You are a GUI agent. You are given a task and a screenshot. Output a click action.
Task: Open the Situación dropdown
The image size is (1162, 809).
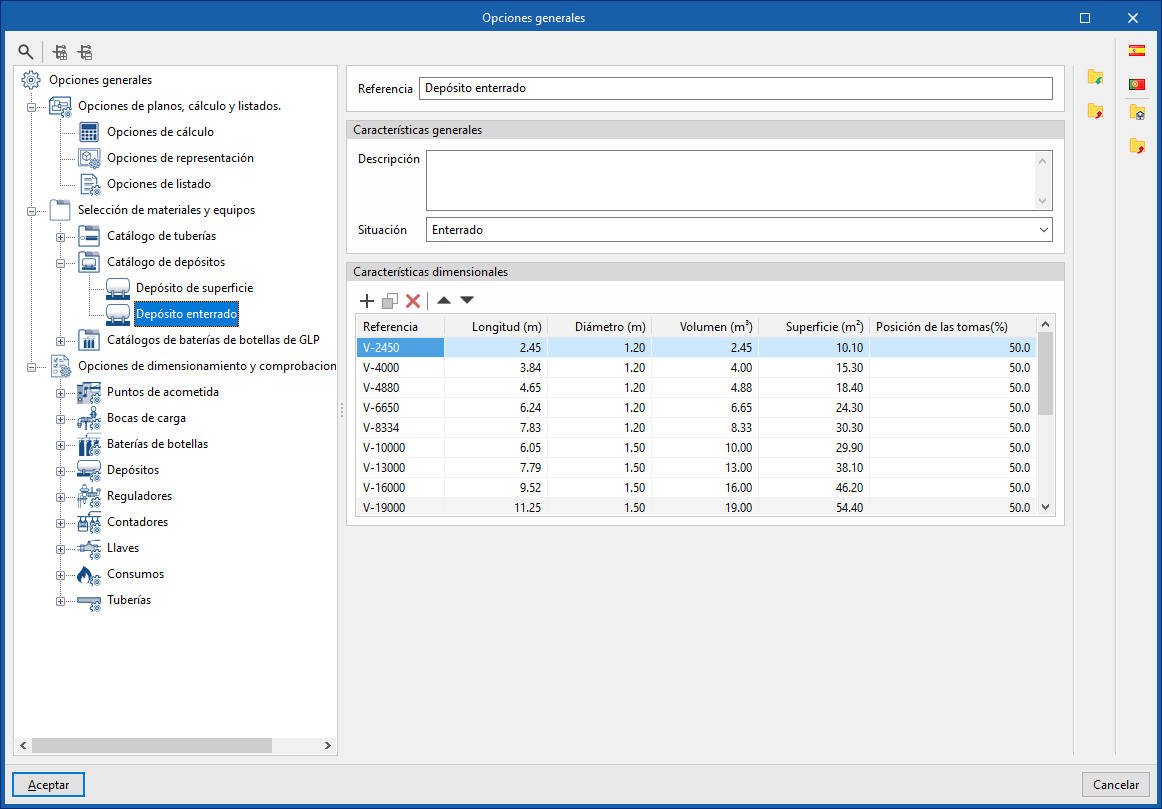click(x=738, y=230)
